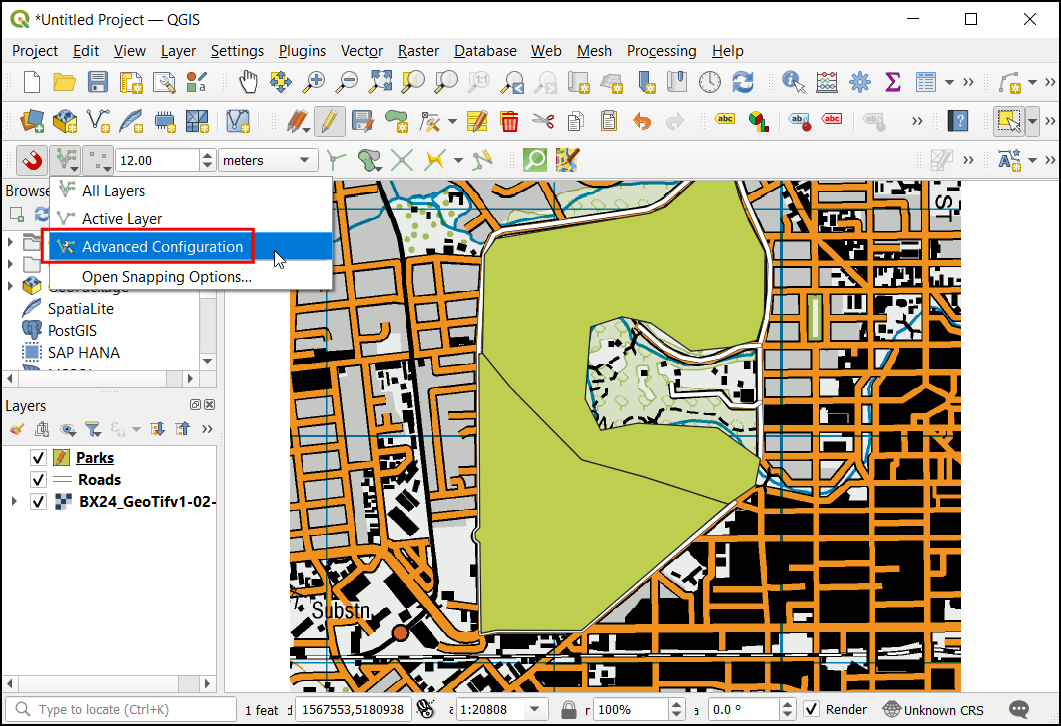Select the New SpatiaLite Layer icon

(x=132, y=120)
